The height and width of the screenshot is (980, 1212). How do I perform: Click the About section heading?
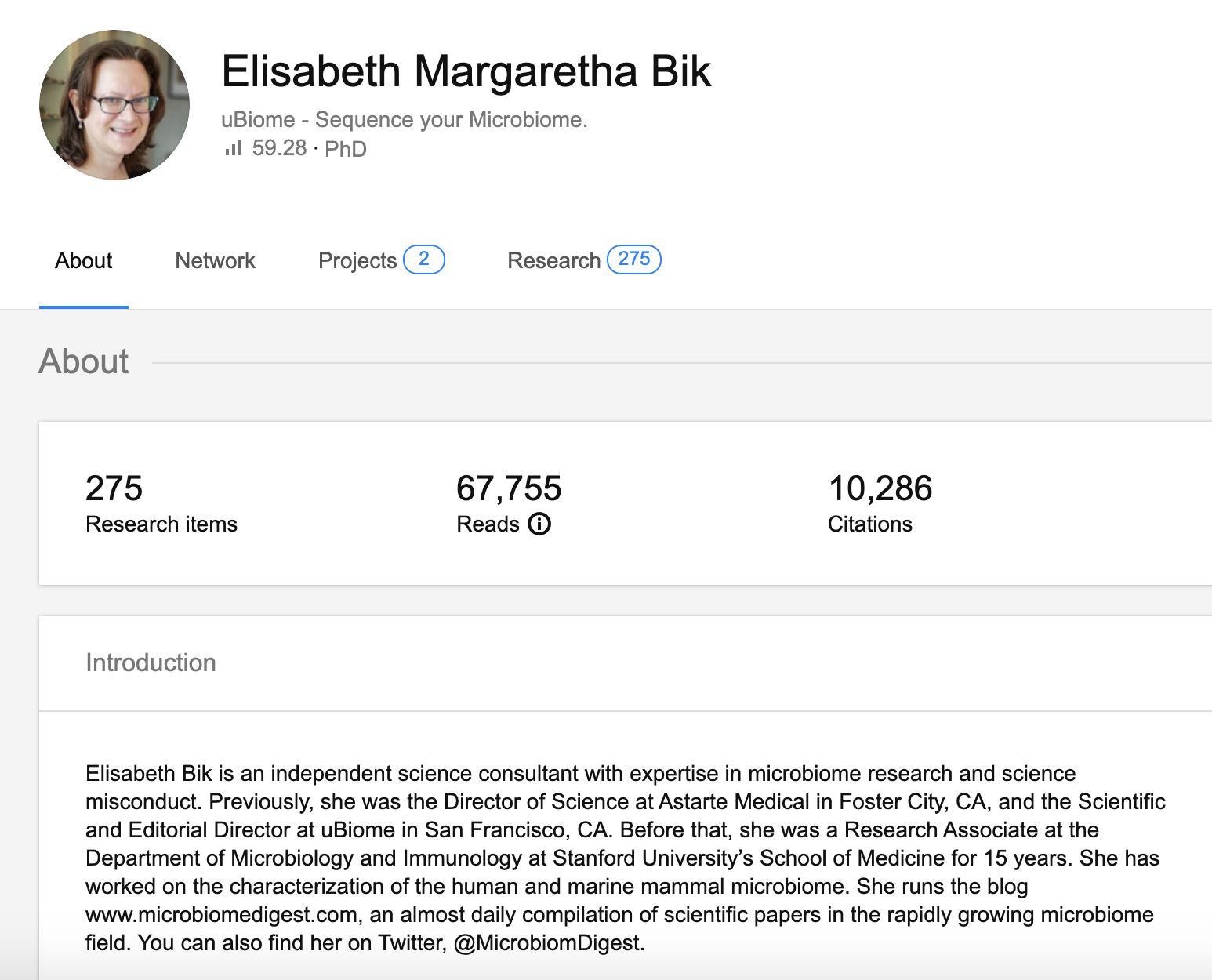point(84,361)
